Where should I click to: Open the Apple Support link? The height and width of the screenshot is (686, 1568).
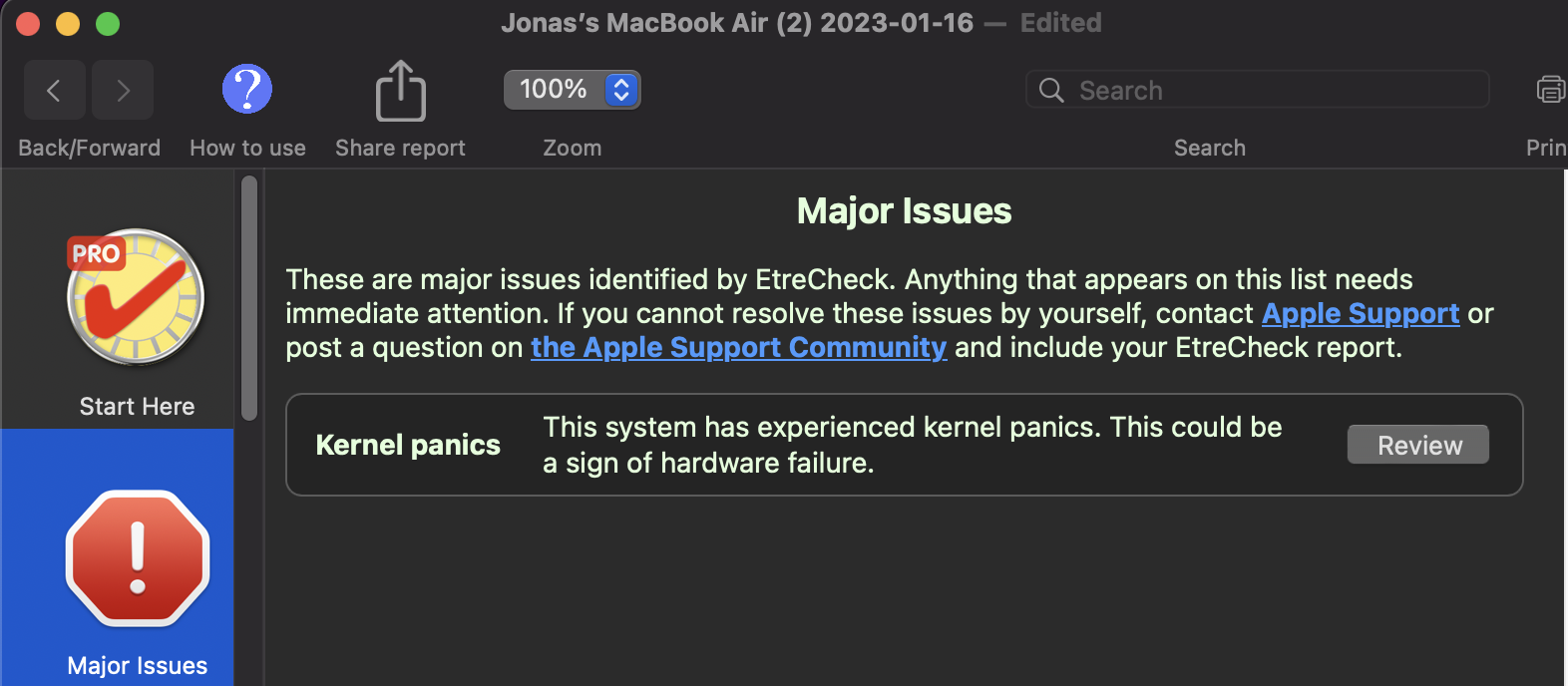(1360, 313)
